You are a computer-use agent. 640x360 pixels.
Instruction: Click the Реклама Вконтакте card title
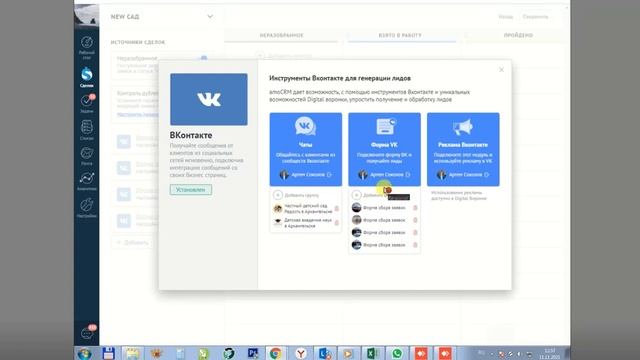463,144
